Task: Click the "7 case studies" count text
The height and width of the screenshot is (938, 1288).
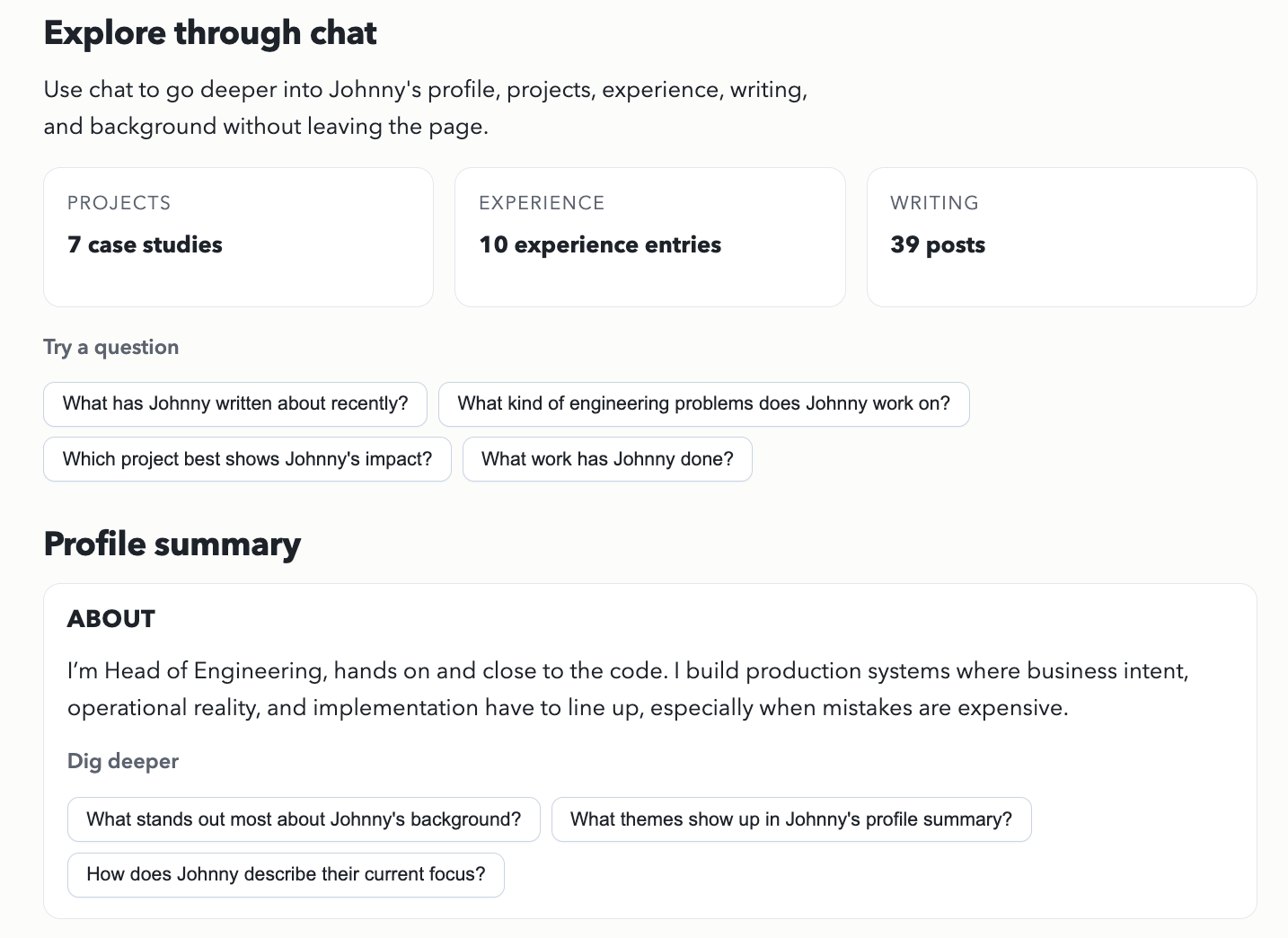Action: click(146, 244)
